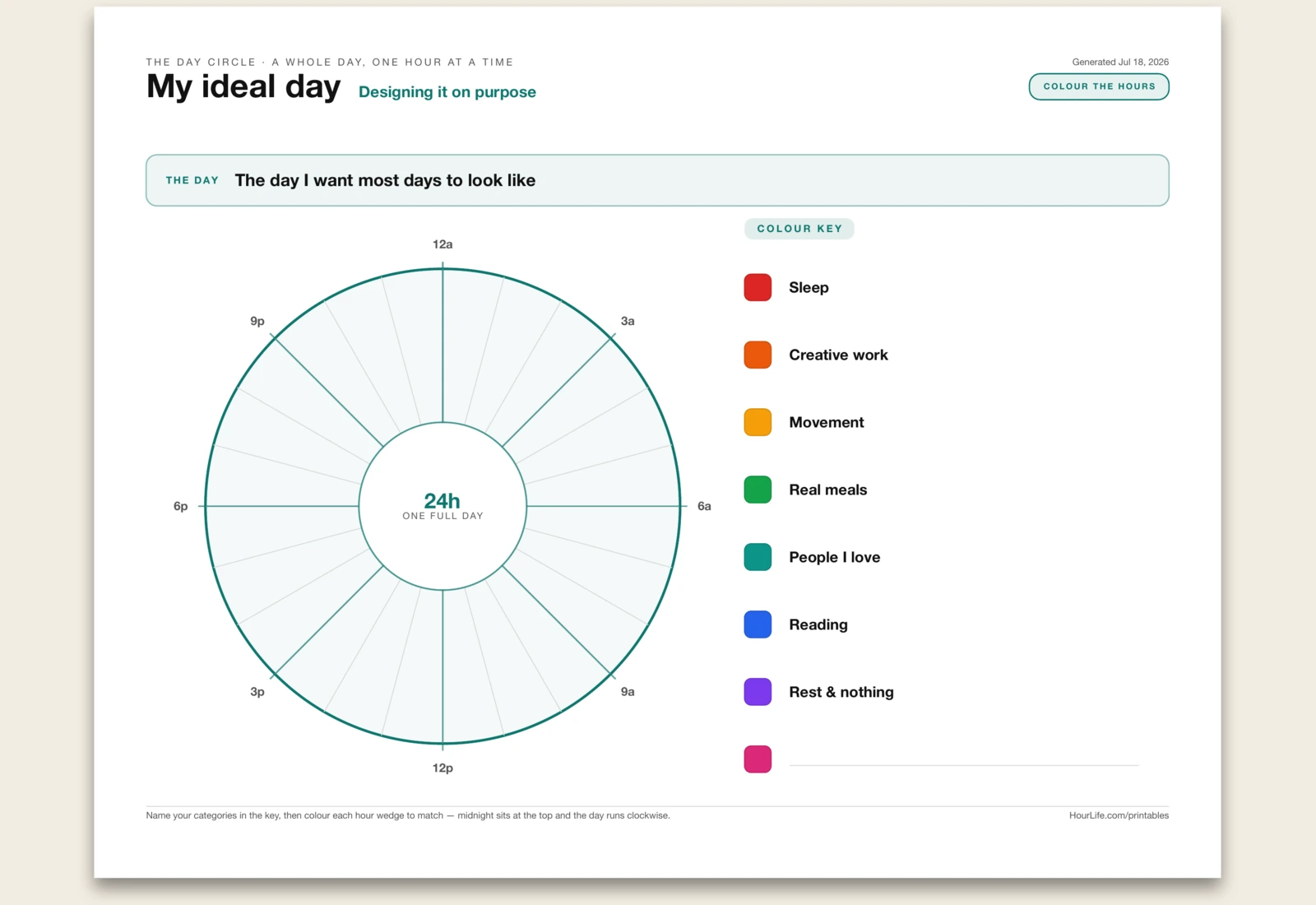Click the Rest & nothing category name

coord(841,692)
